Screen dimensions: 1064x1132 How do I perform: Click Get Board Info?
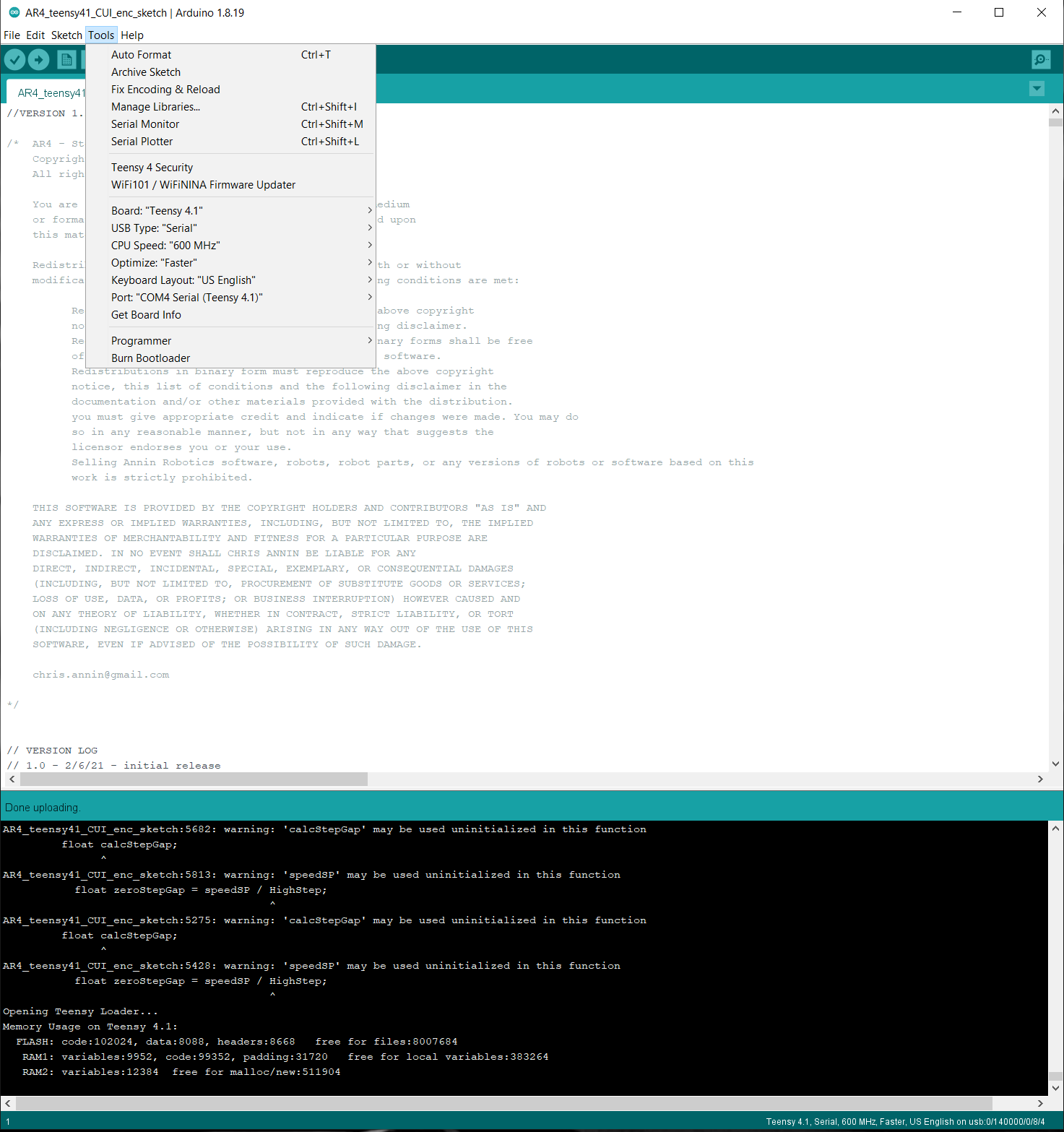230,315
